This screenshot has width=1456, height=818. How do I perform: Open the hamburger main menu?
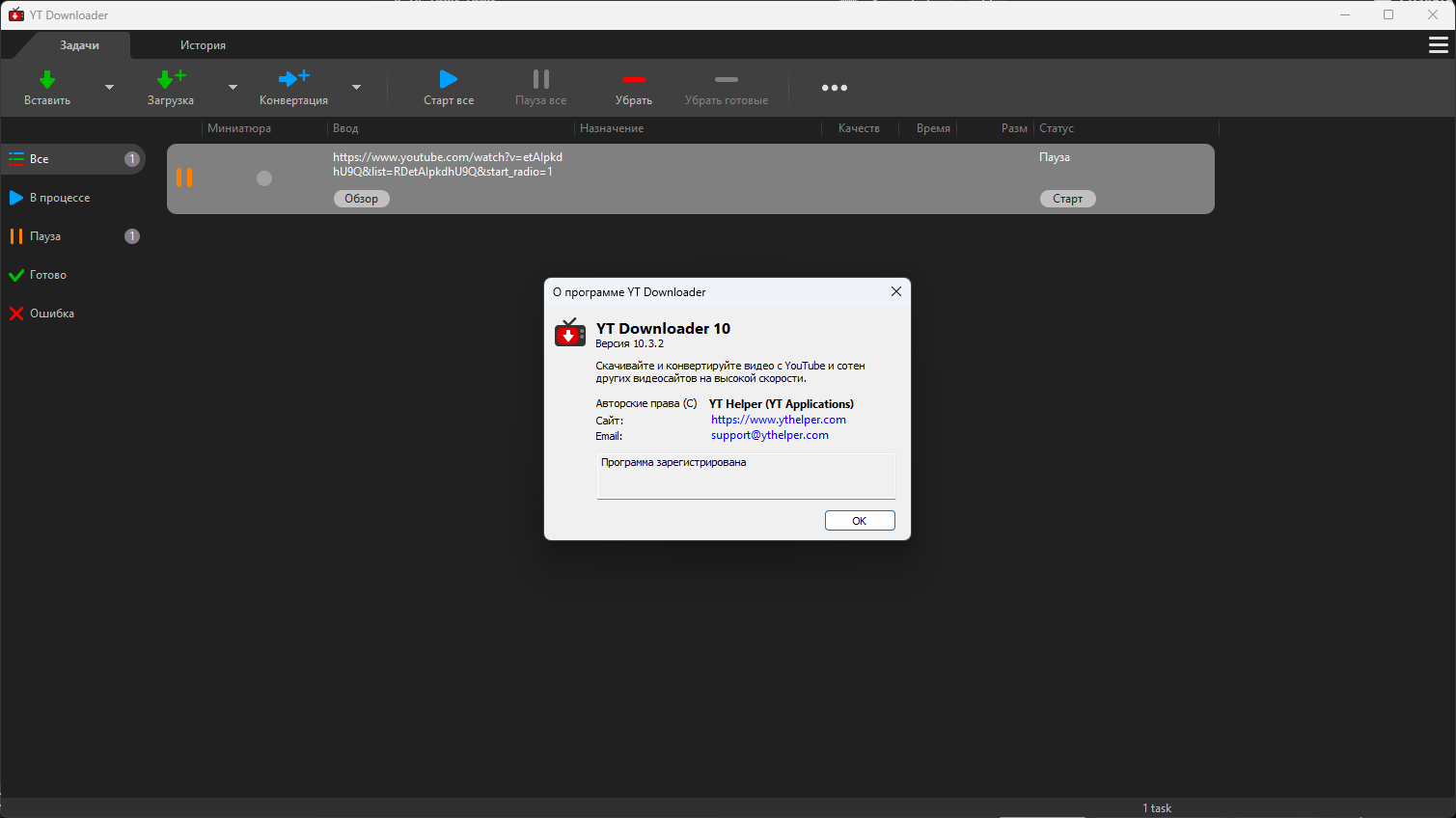1438,45
